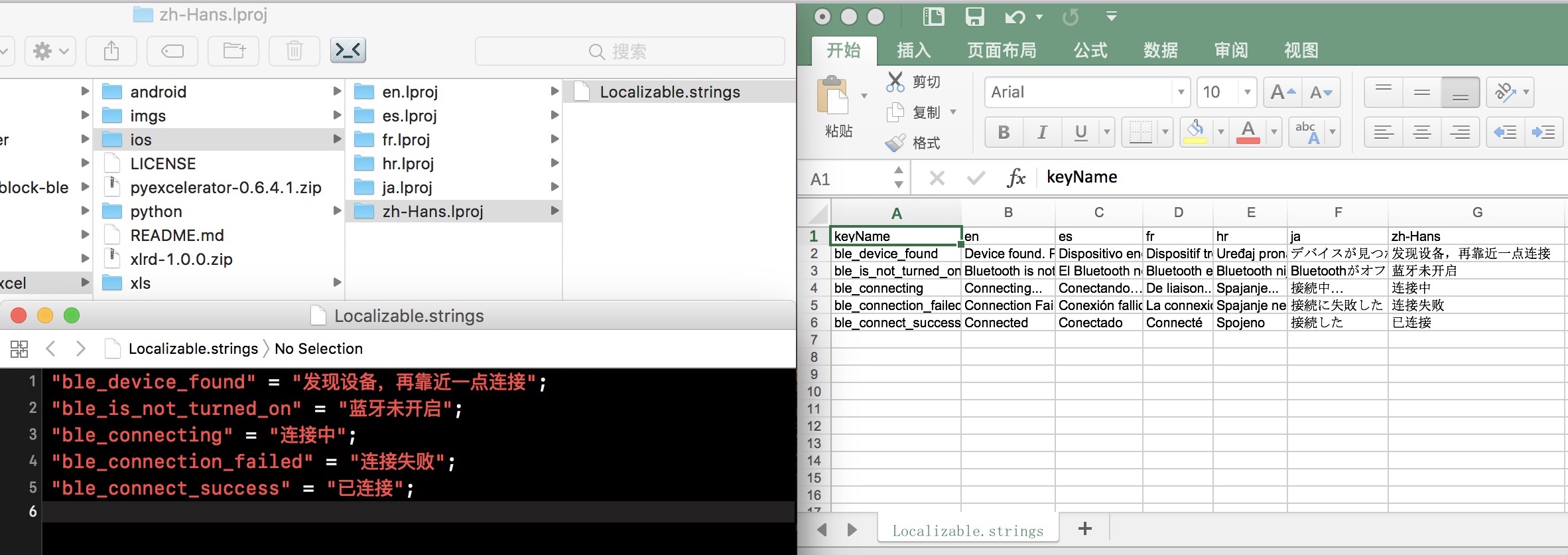The image size is (1568, 555).
Task: Open the font size dropdown
Action: [x=1248, y=92]
